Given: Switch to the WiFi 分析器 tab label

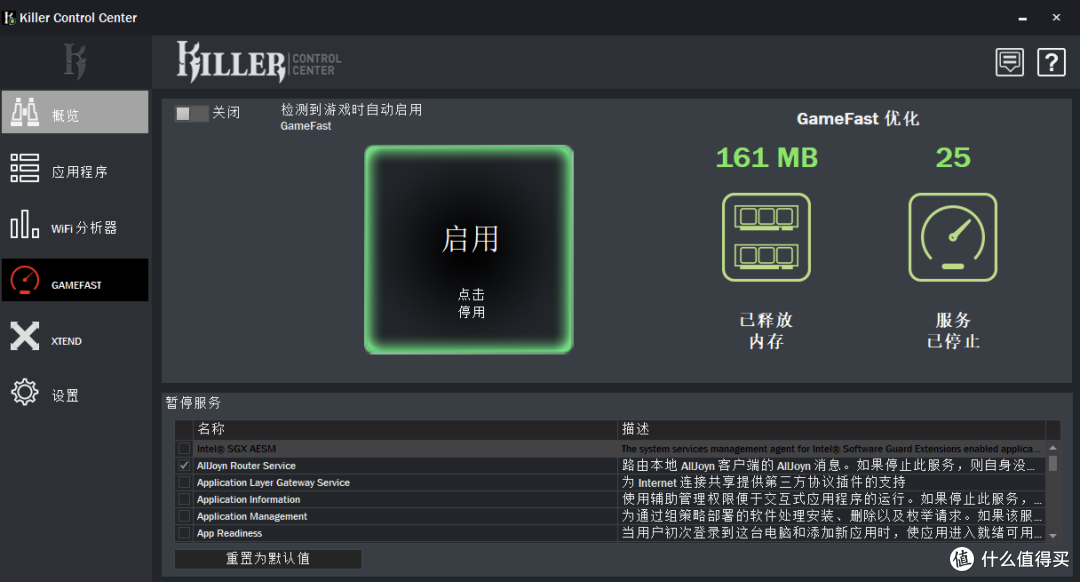Looking at the screenshot, I should click(84, 228).
